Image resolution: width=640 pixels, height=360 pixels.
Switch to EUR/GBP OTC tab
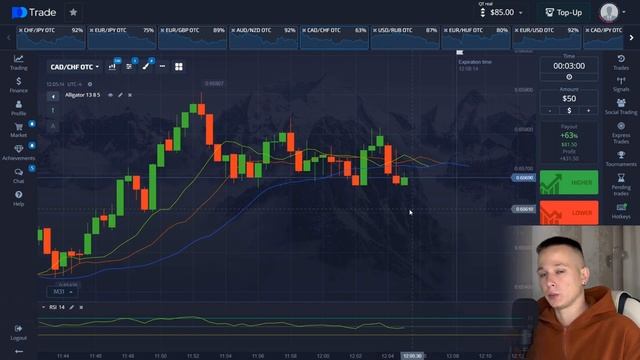click(192, 37)
